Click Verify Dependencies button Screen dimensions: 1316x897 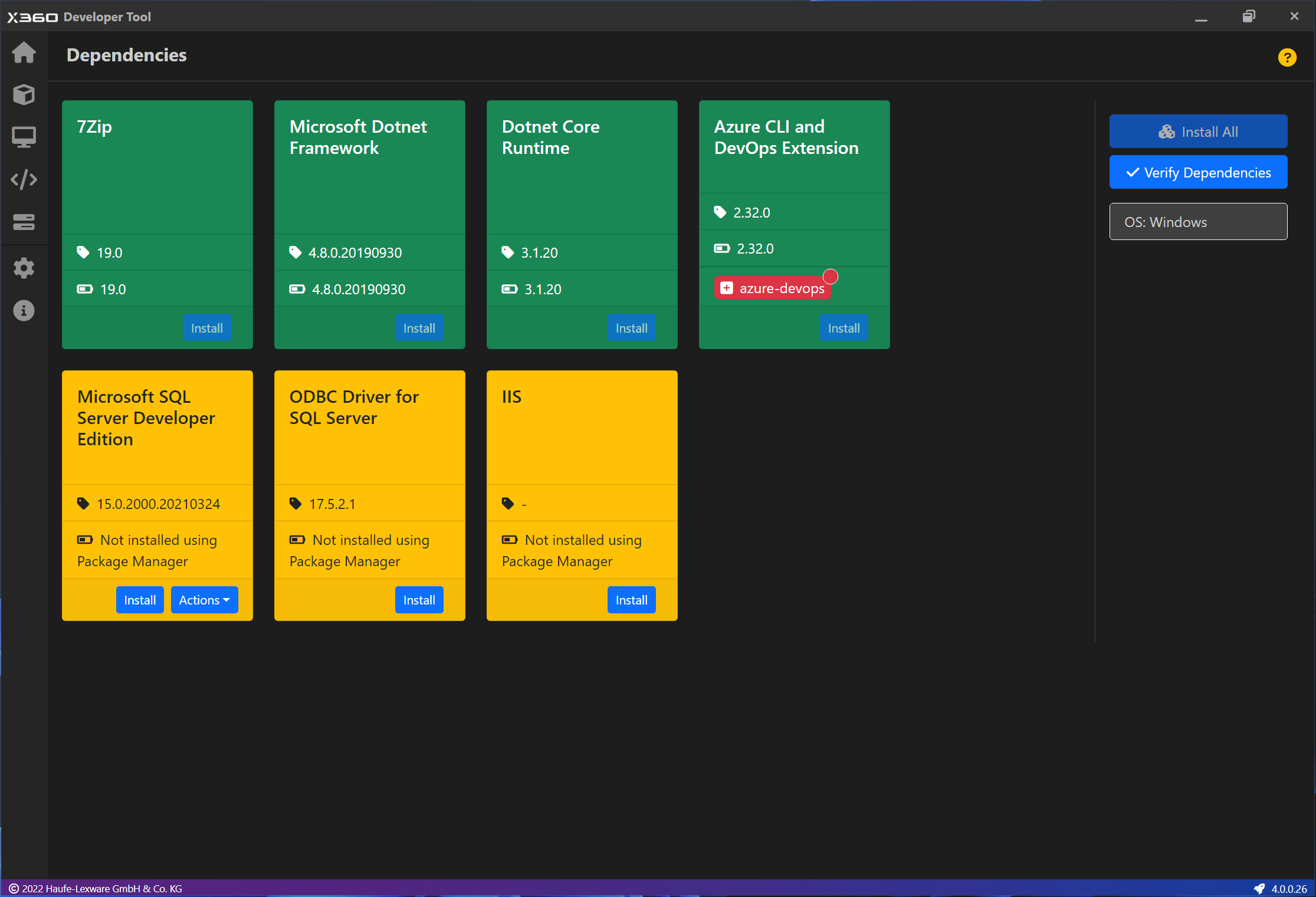(1198, 172)
